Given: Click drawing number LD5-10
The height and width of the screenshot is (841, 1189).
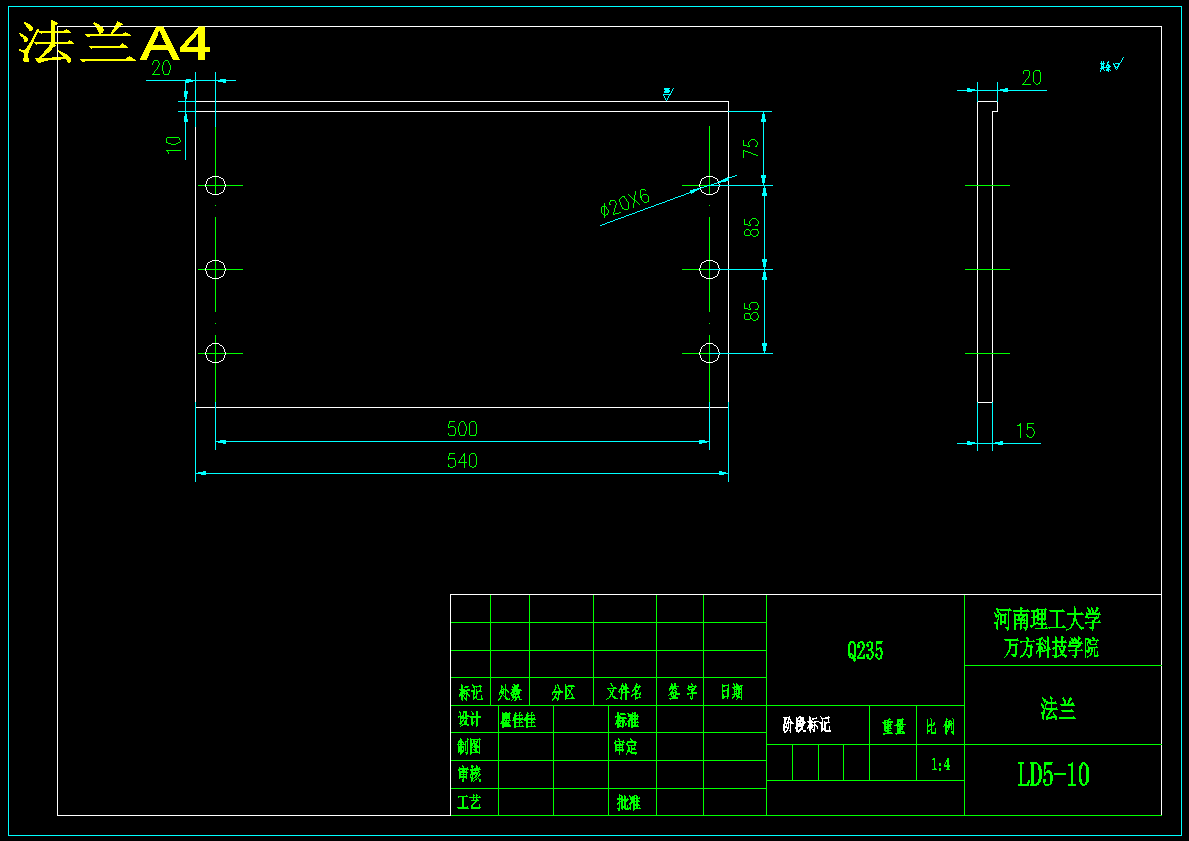Looking at the screenshot, I should point(1053,775).
